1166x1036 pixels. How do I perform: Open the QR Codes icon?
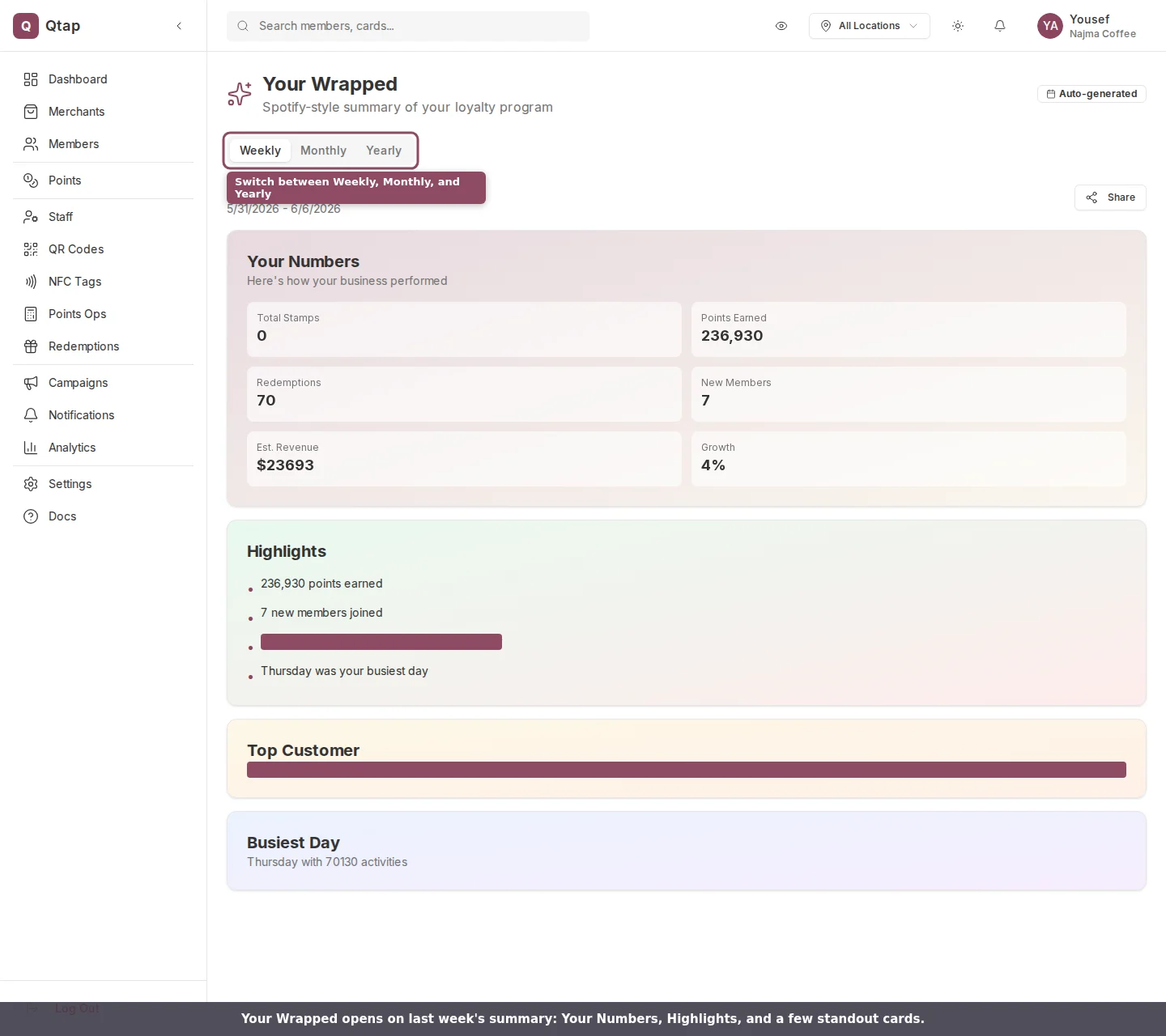tap(31, 249)
